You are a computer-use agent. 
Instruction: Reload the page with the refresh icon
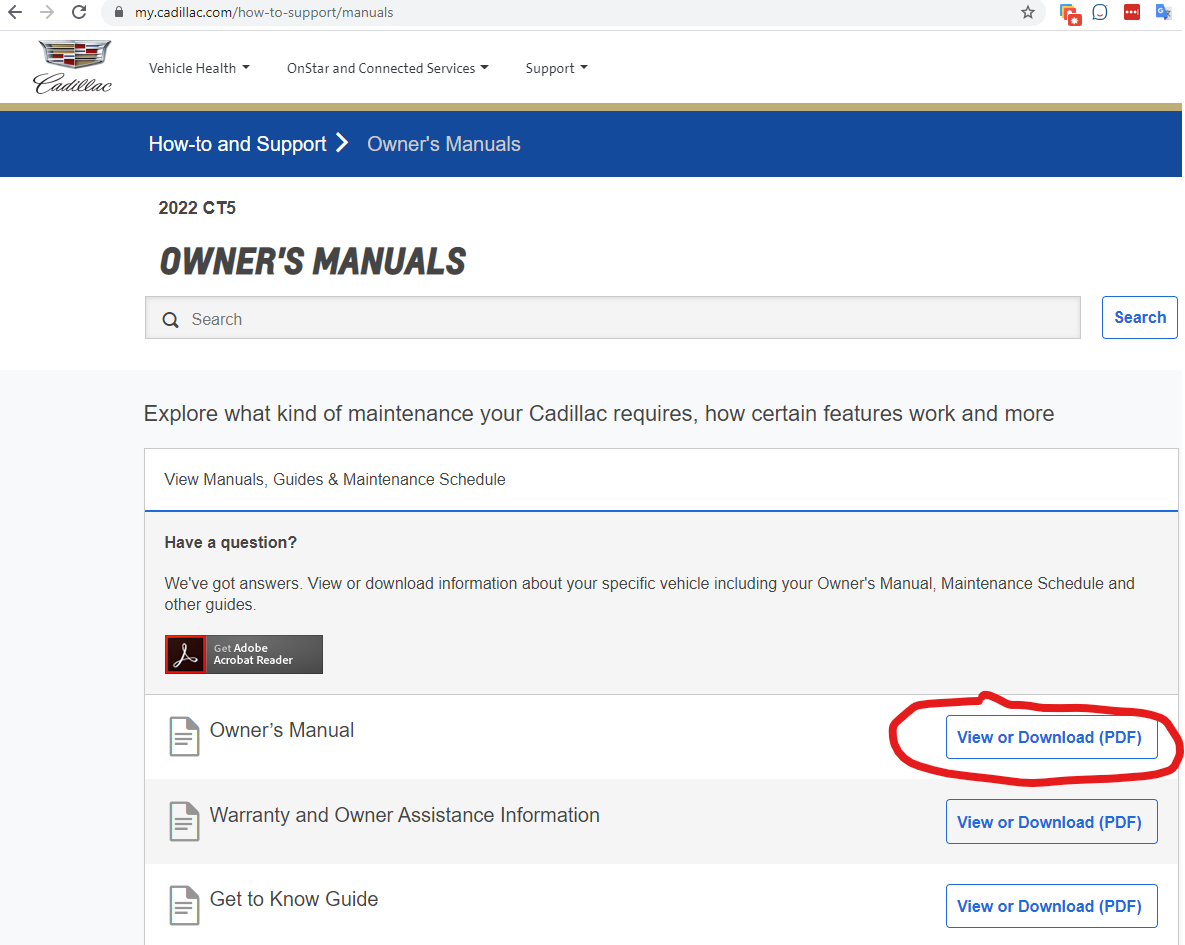(79, 13)
